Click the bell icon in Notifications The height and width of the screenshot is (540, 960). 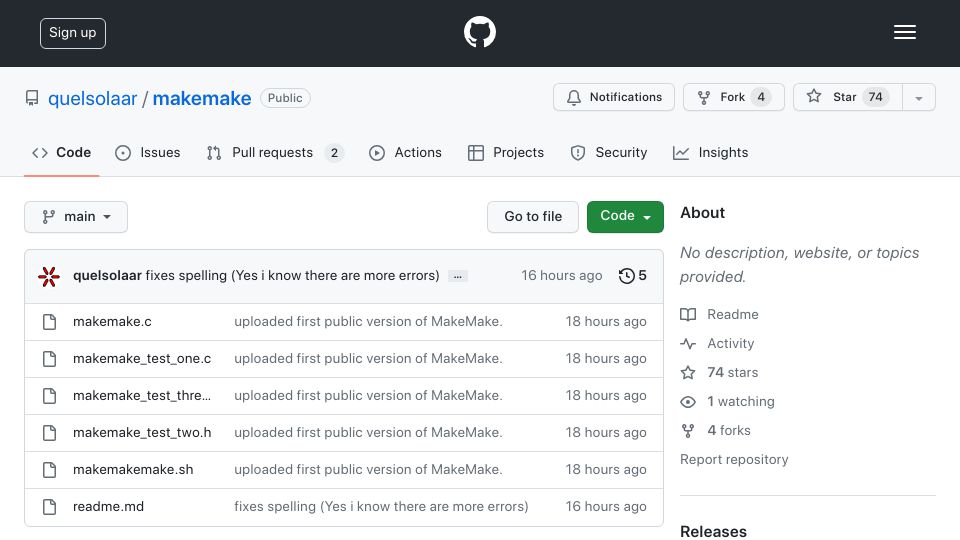[574, 97]
